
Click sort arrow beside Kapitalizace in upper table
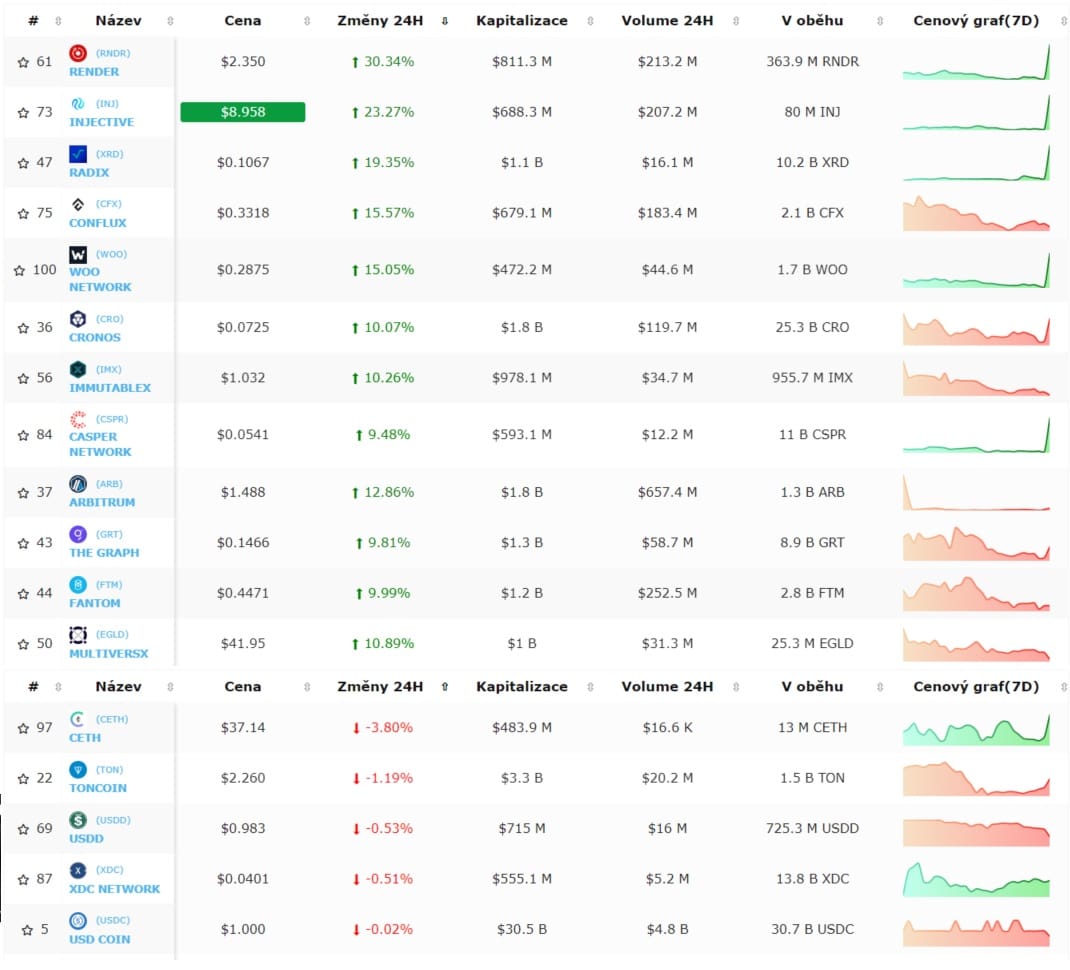[590, 21]
